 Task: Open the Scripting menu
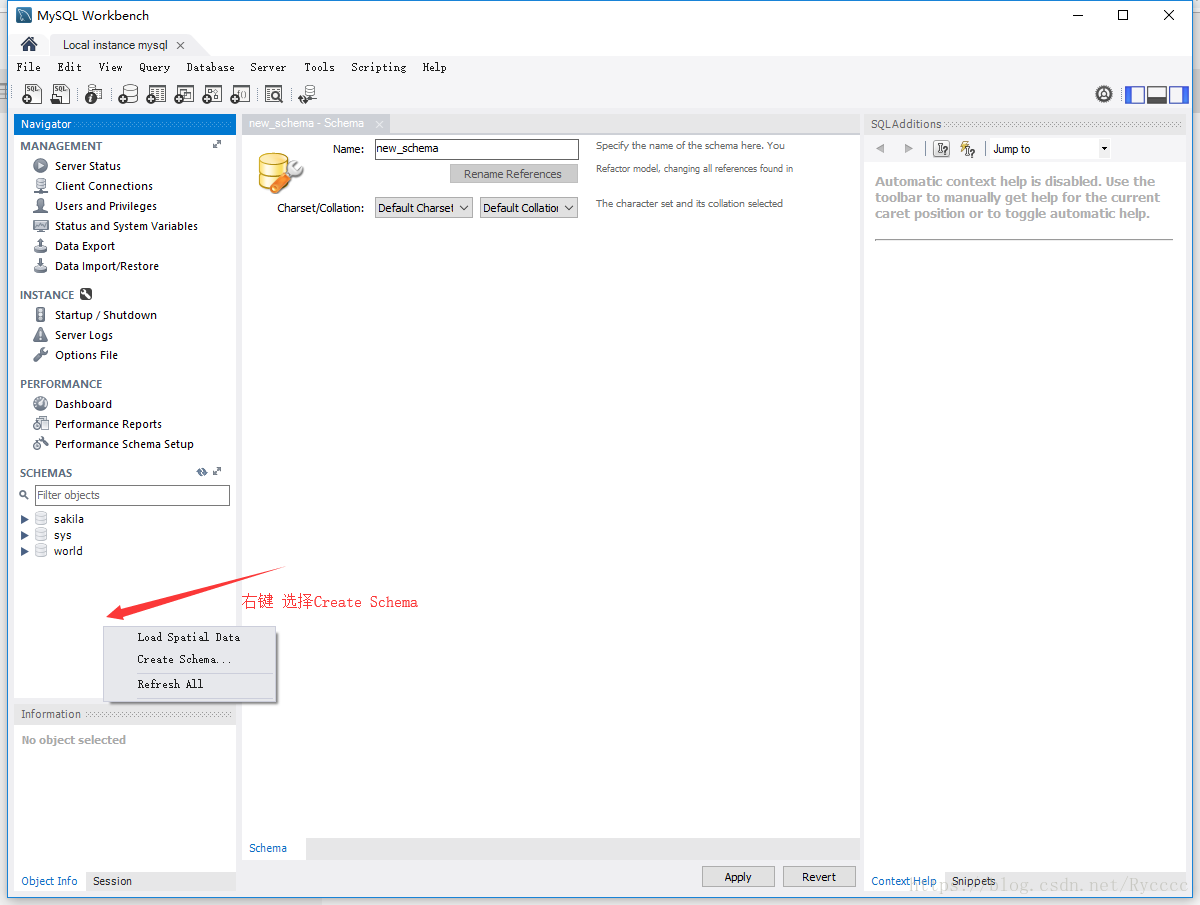(x=379, y=67)
